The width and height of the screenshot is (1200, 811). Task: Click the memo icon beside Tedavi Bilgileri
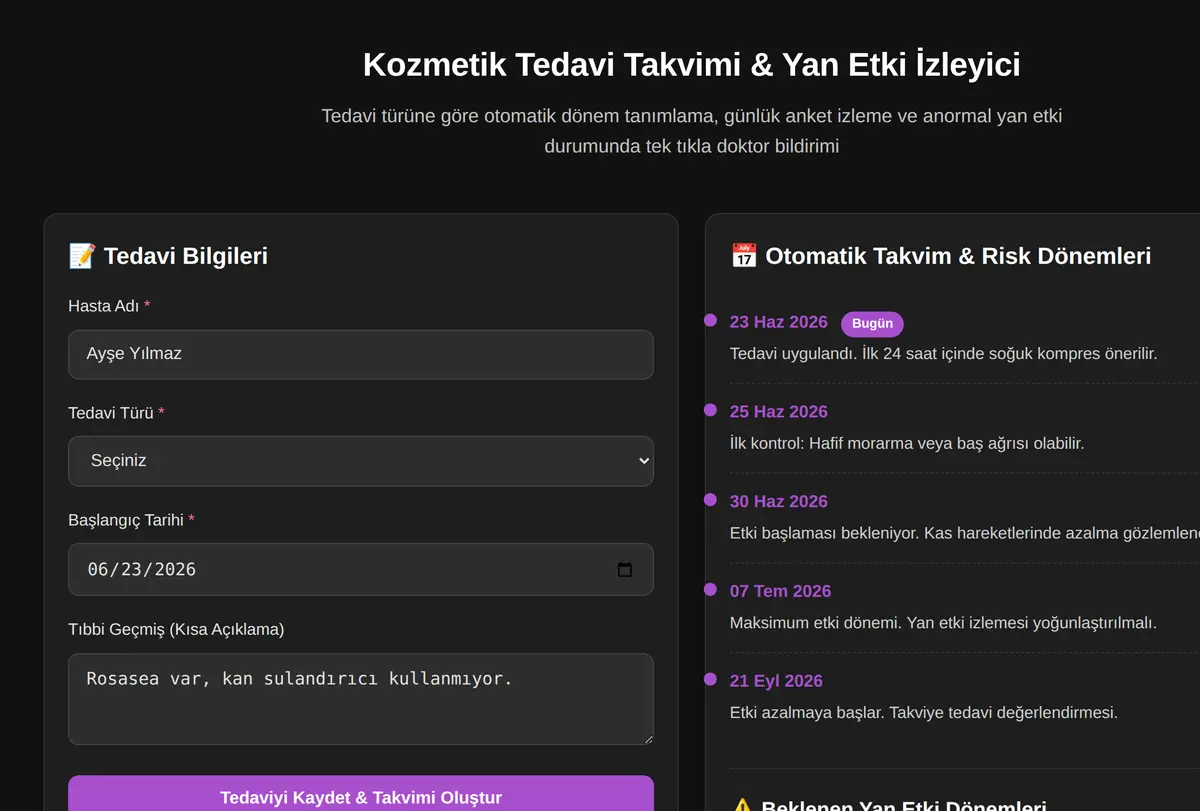tap(81, 256)
